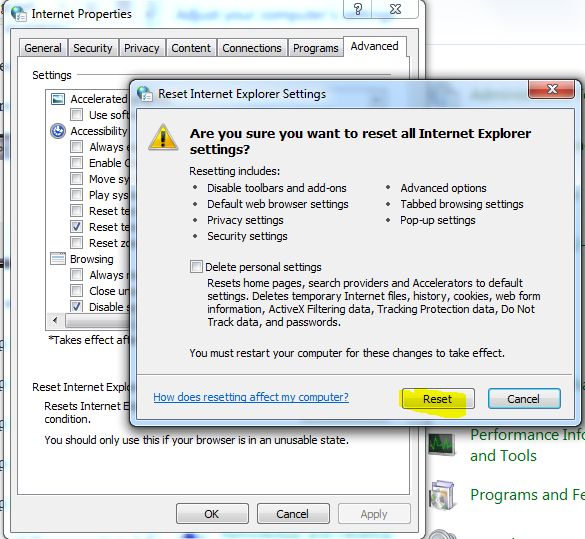
Task: Click the Internet Properties title bar icon
Action: coord(19,14)
